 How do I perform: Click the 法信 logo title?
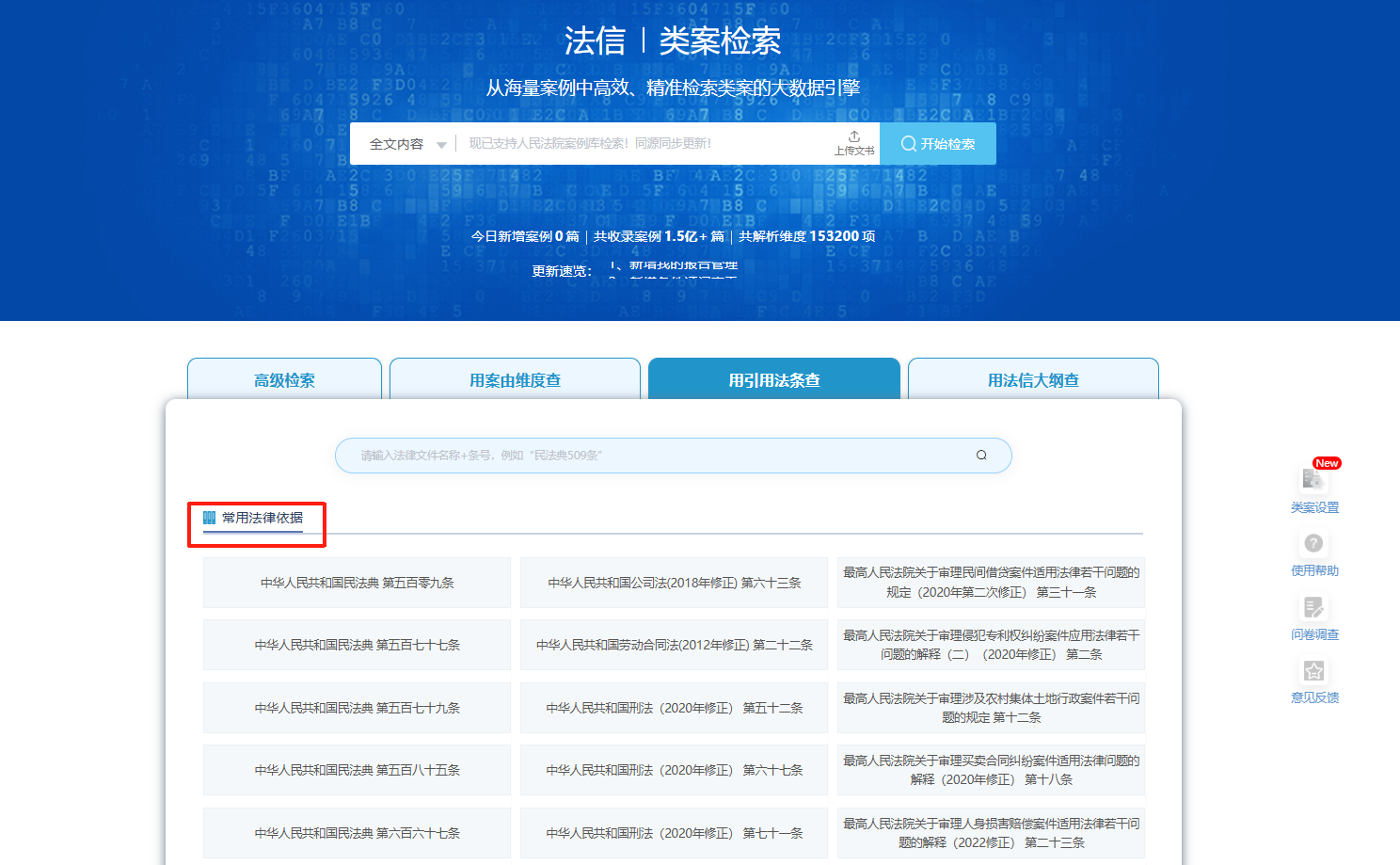point(595,40)
